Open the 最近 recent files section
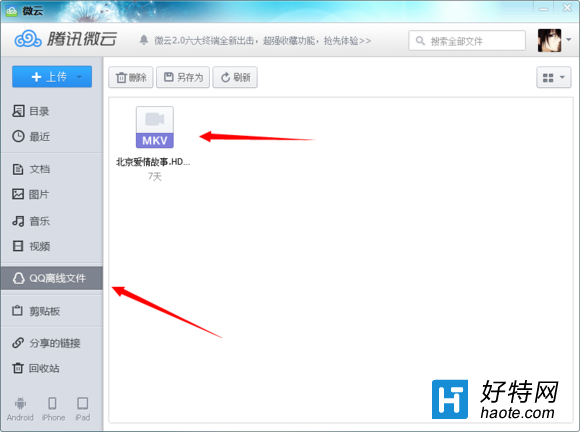Viewport: 580px width, 432px height. coord(51,136)
